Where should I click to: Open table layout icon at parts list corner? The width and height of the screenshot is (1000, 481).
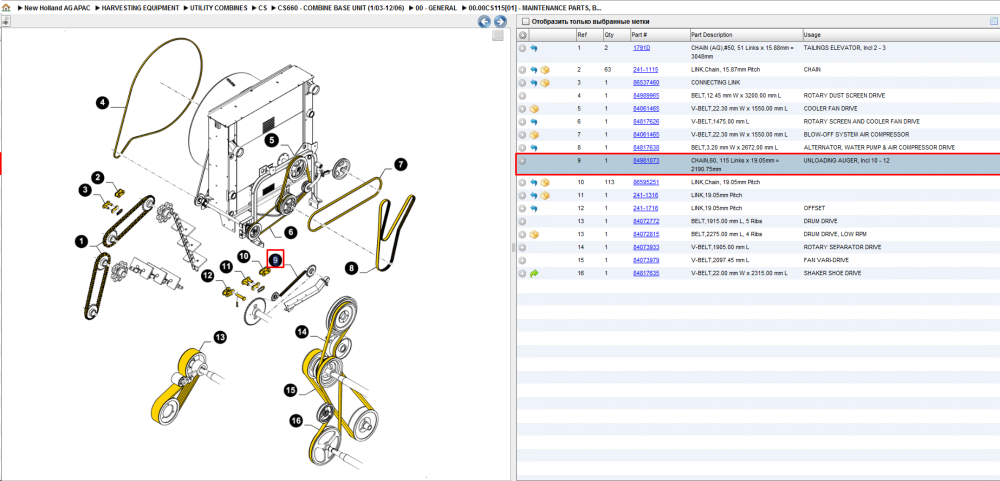click(x=993, y=21)
